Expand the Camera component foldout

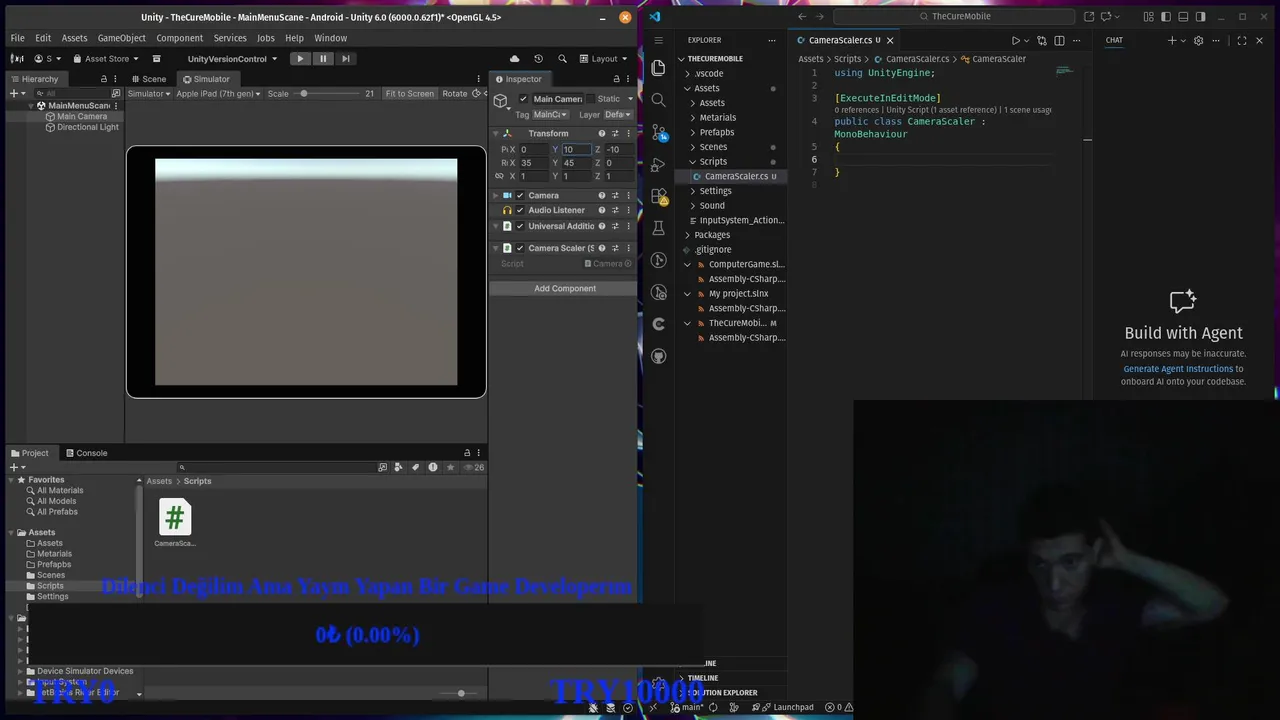[496, 195]
